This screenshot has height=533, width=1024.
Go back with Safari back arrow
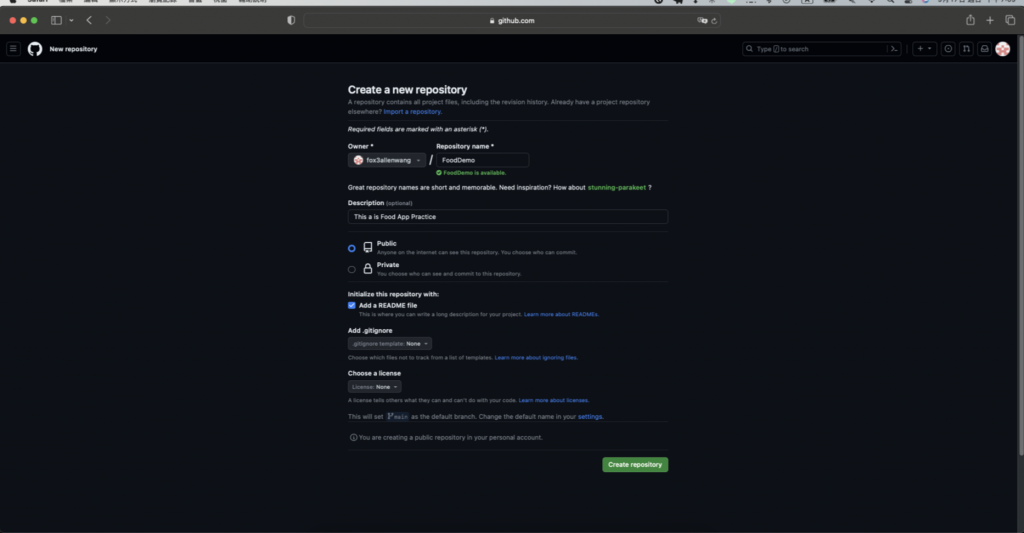pyautogui.click(x=89, y=20)
